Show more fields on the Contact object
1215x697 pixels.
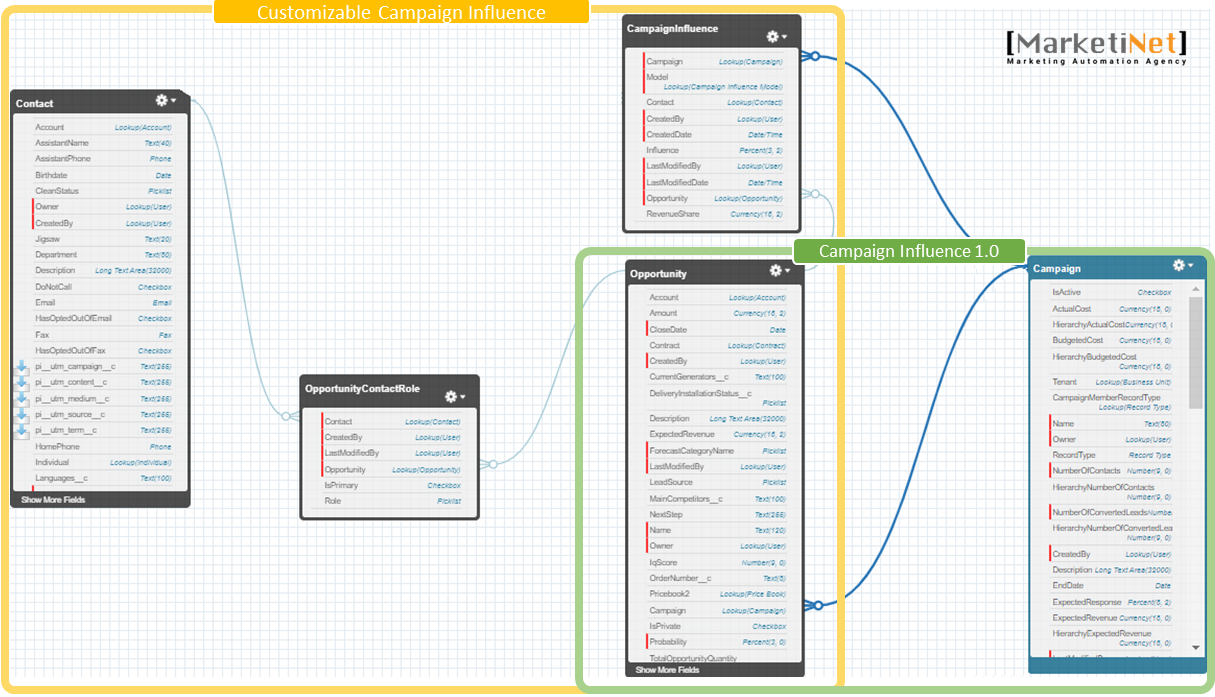pyautogui.click(x=53, y=499)
